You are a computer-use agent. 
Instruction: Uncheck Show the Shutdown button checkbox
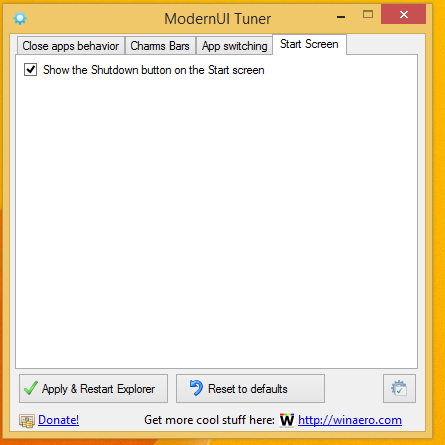30,70
